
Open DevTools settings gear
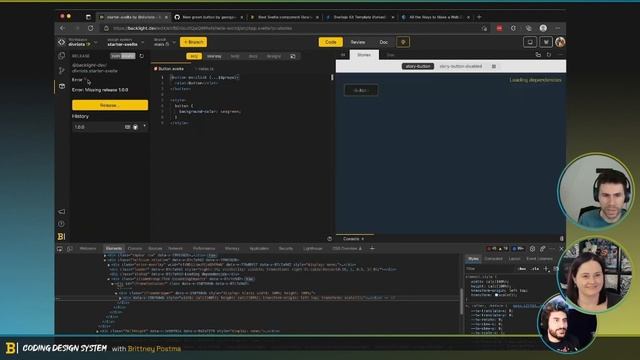tap(532, 249)
